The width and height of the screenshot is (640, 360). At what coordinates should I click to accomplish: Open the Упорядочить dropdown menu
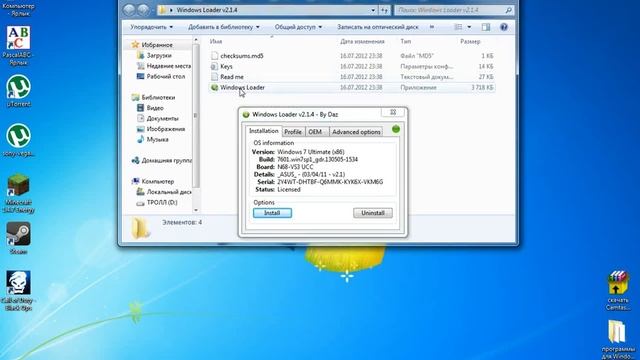(x=151, y=27)
